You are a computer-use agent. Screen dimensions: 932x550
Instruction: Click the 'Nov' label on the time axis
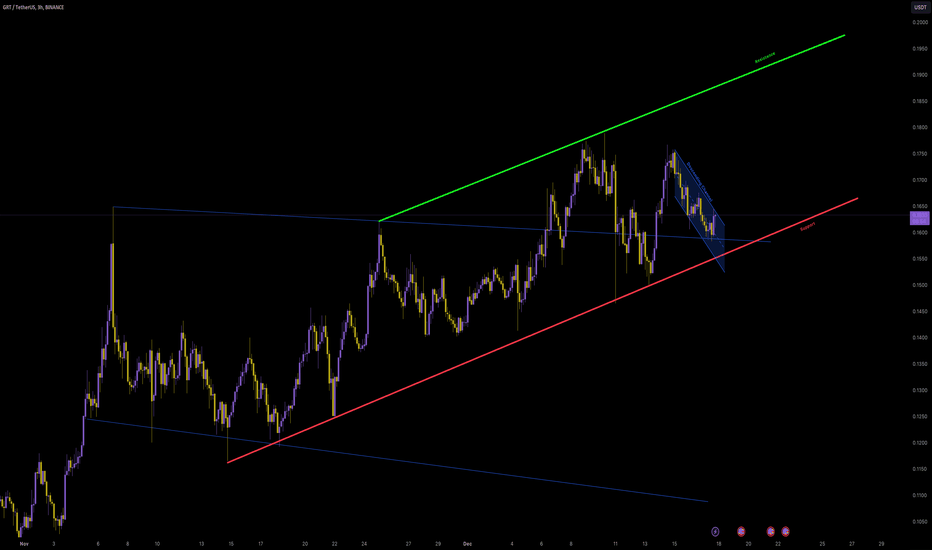24,543
